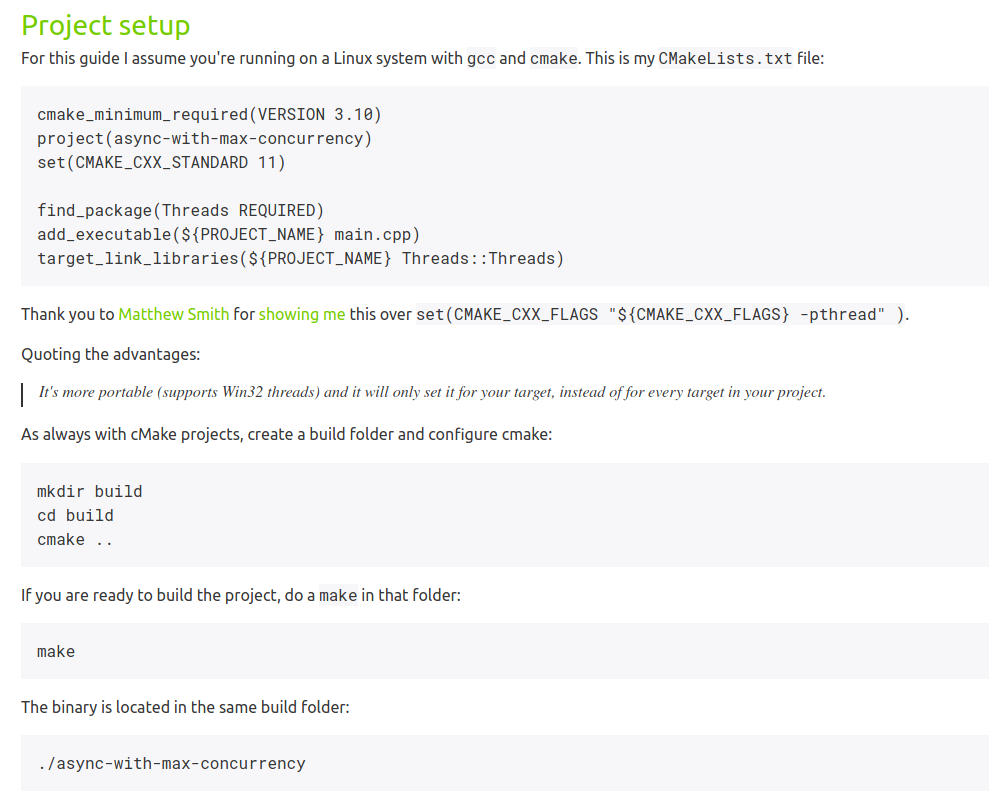The width and height of the screenshot is (1002, 800).
Task: Click the inline make word in paragraph
Action: 338,596
